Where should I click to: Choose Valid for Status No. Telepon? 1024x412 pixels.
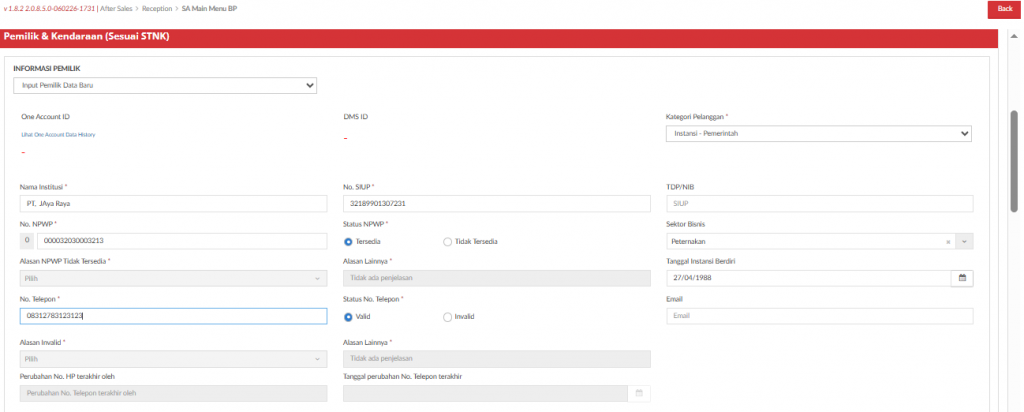coord(348,317)
